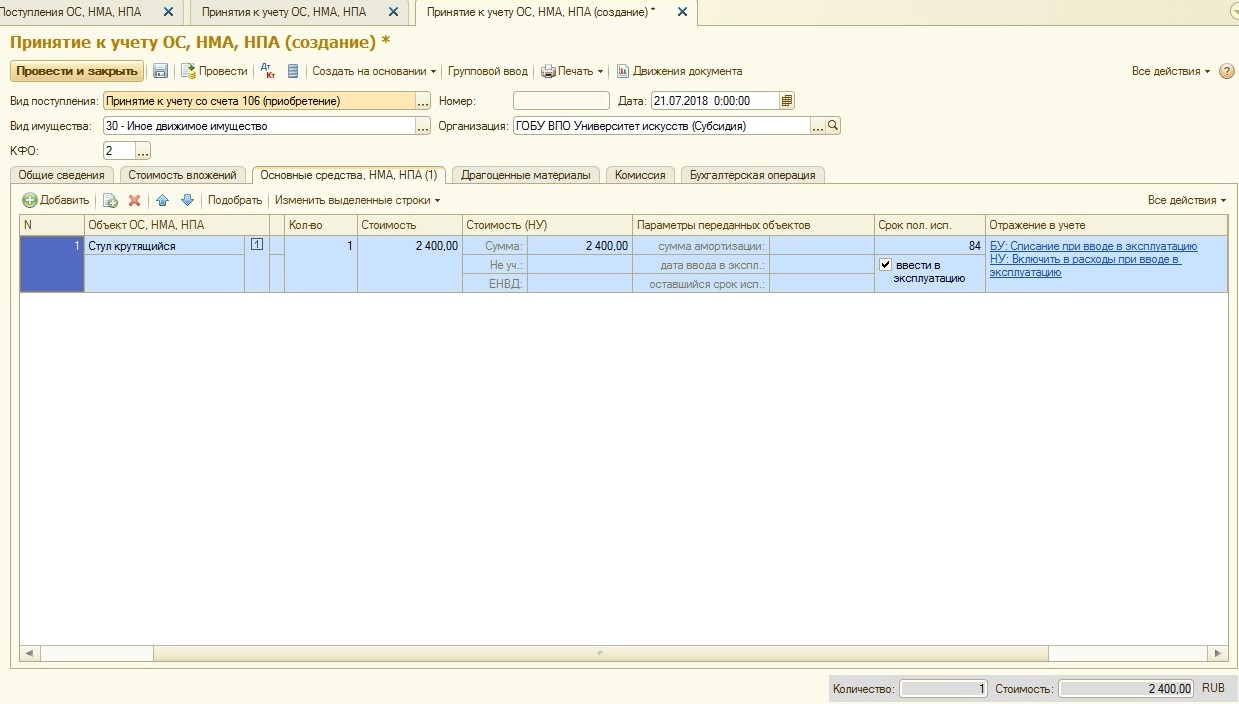Screen dimensions: 1239x704
Task: Open the Дт/Кт postings icon
Action: point(267,71)
